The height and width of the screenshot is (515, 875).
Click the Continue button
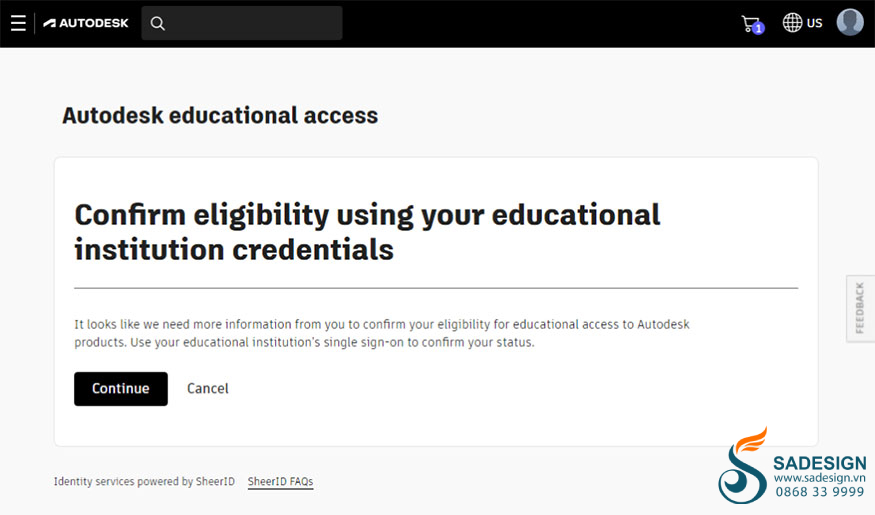tap(121, 388)
